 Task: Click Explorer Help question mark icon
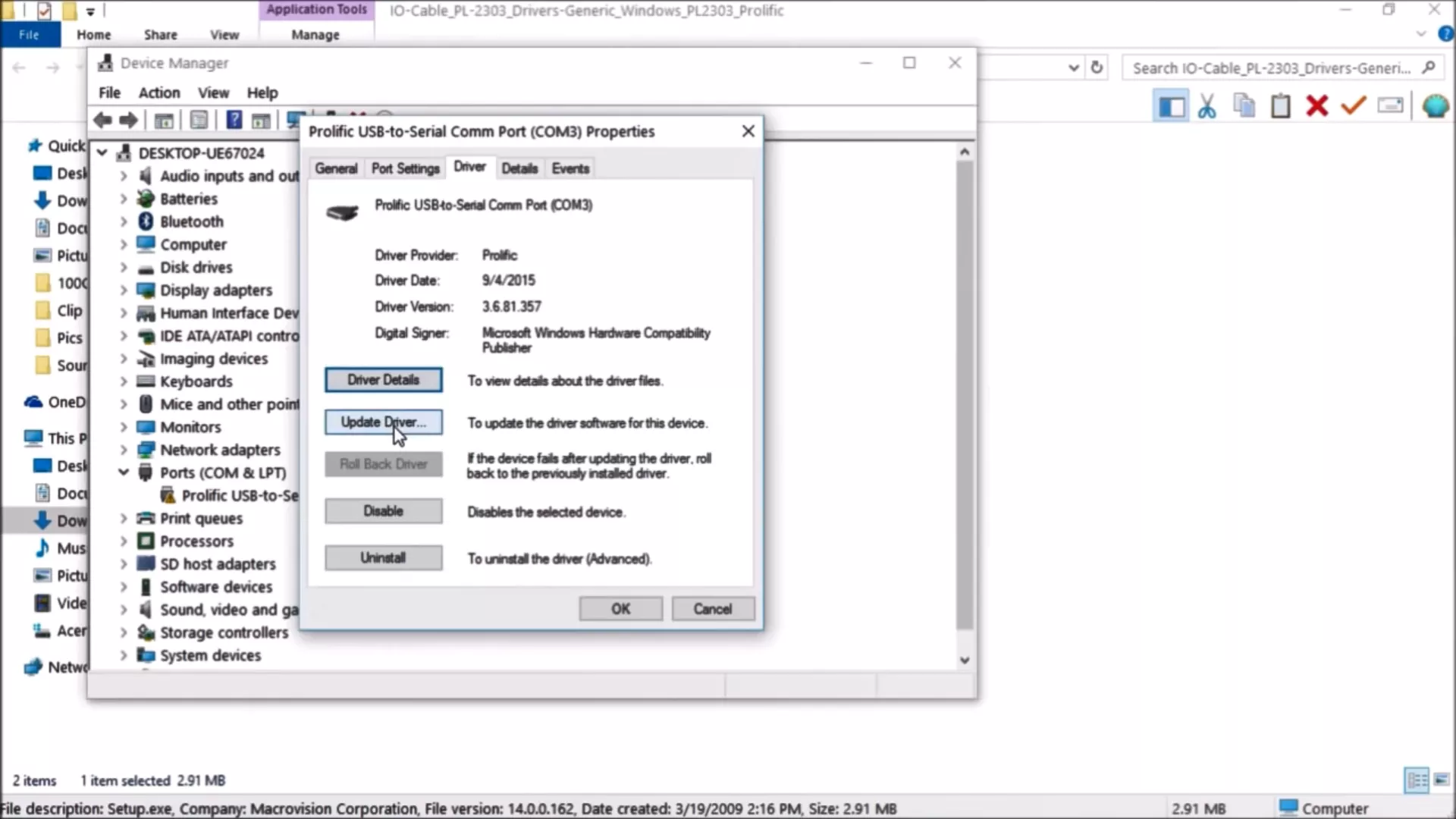click(1445, 34)
